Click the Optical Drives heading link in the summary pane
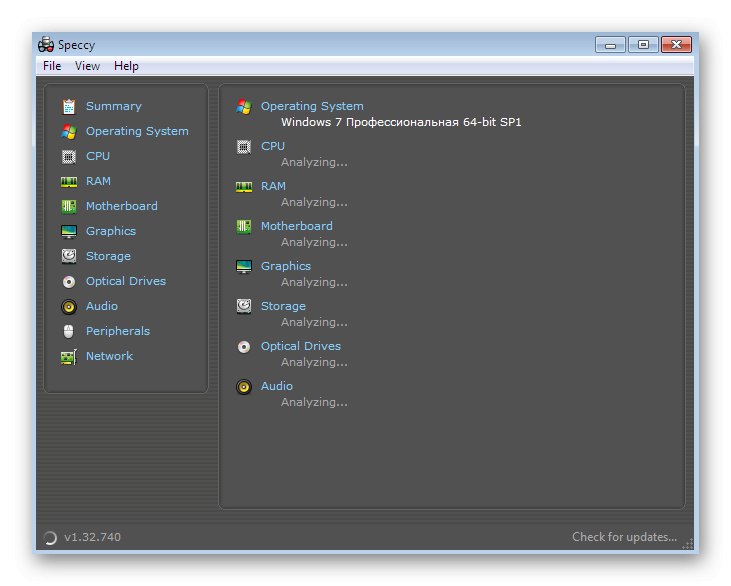 (301, 346)
